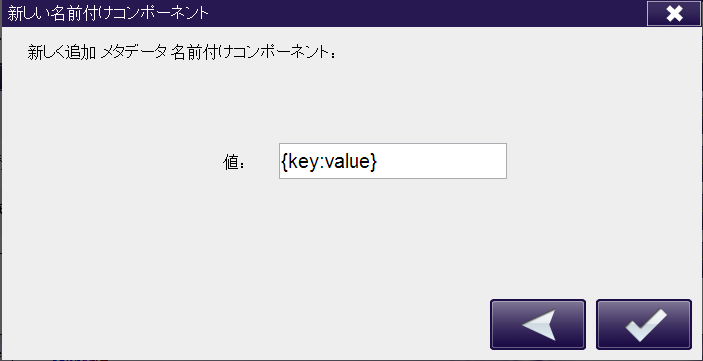Dismiss the dialog with the X button
The width and height of the screenshot is (703, 361).
pos(673,13)
